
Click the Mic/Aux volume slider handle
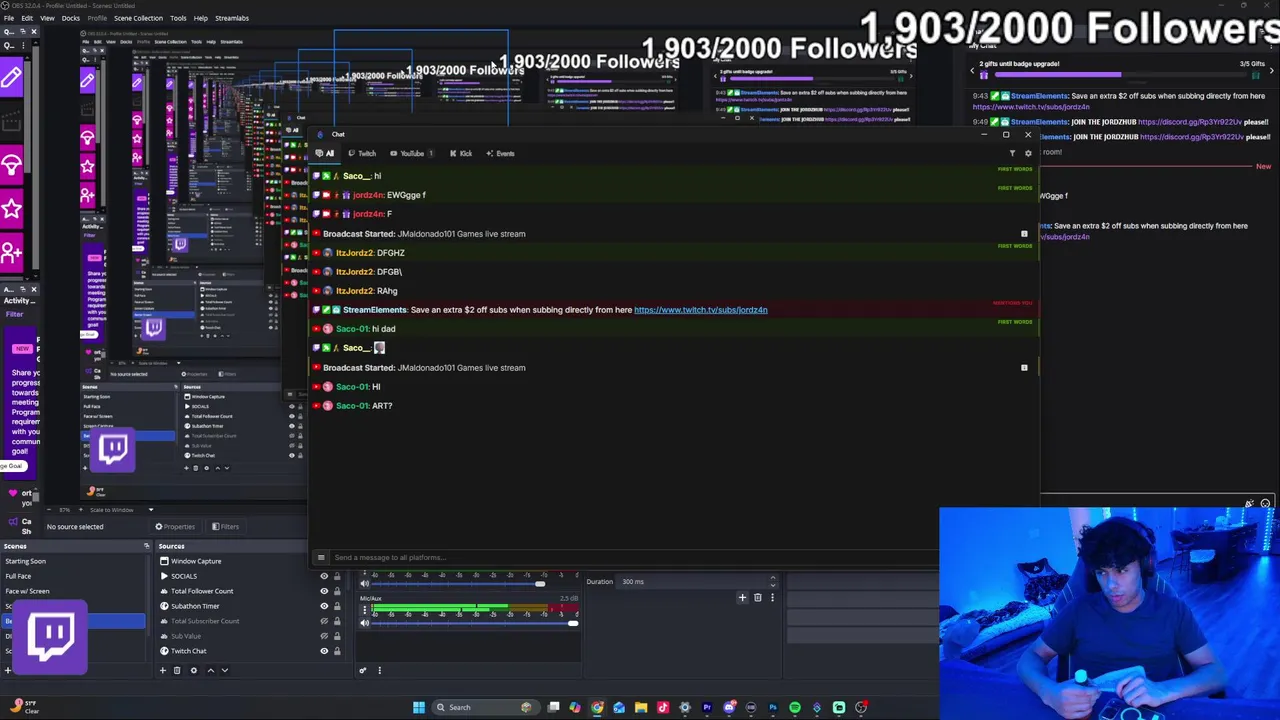[573, 623]
